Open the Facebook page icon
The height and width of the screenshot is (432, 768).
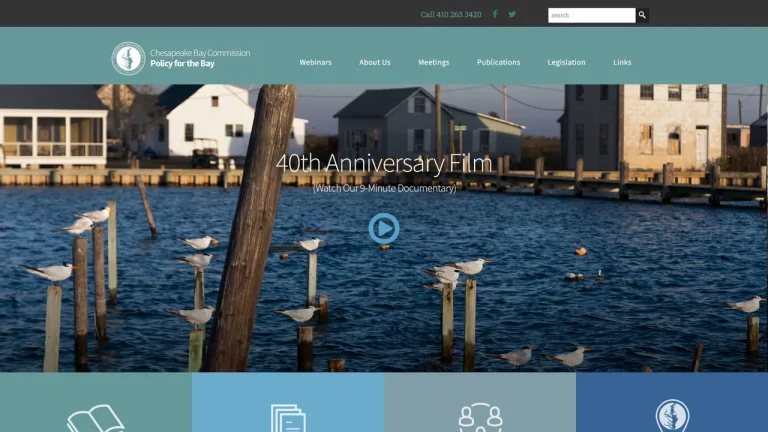click(x=495, y=14)
